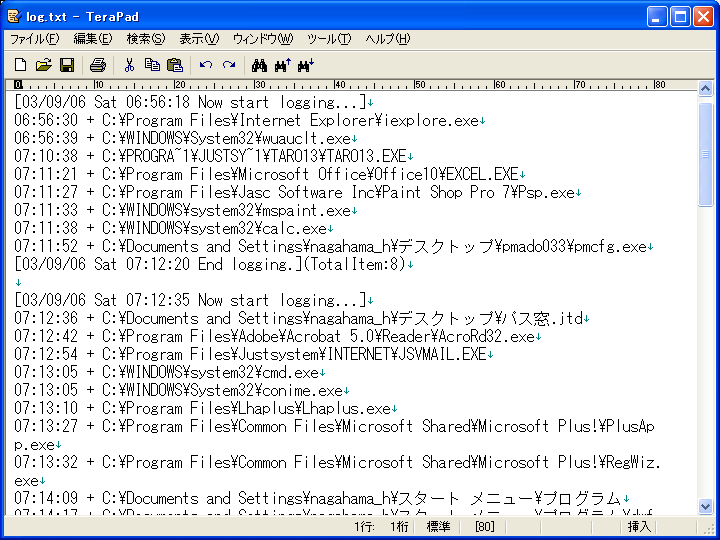Click the line with Psp.exe
The height and width of the screenshot is (540, 720).
298,192
